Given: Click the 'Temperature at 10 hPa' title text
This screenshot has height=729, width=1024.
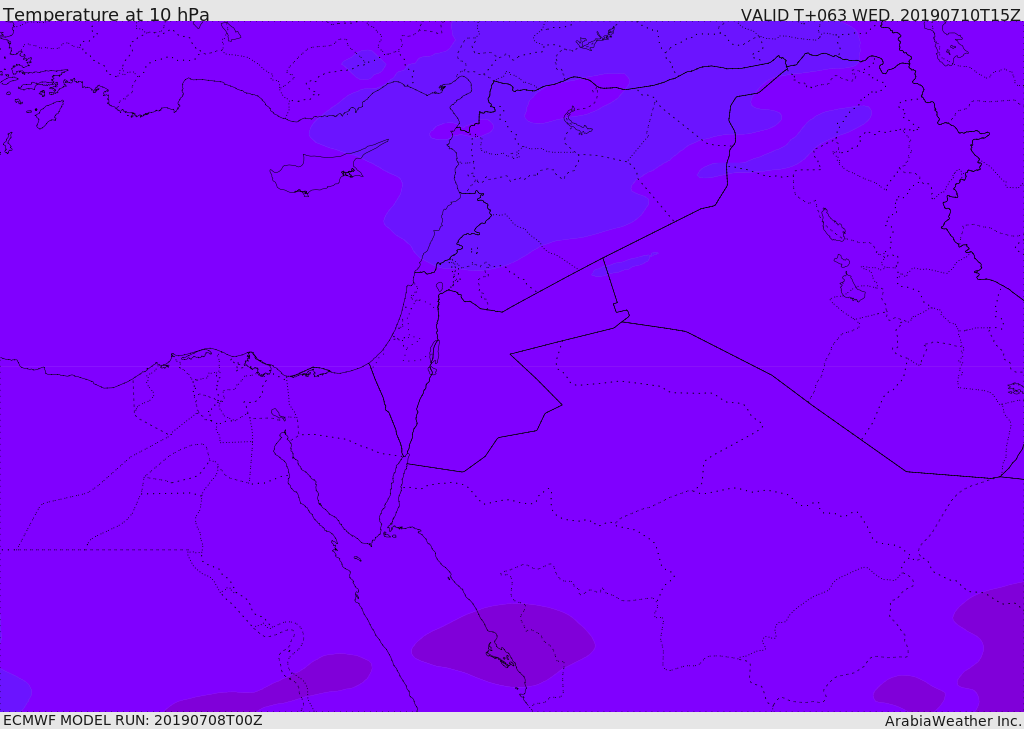Looking at the screenshot, I should 106,14.
